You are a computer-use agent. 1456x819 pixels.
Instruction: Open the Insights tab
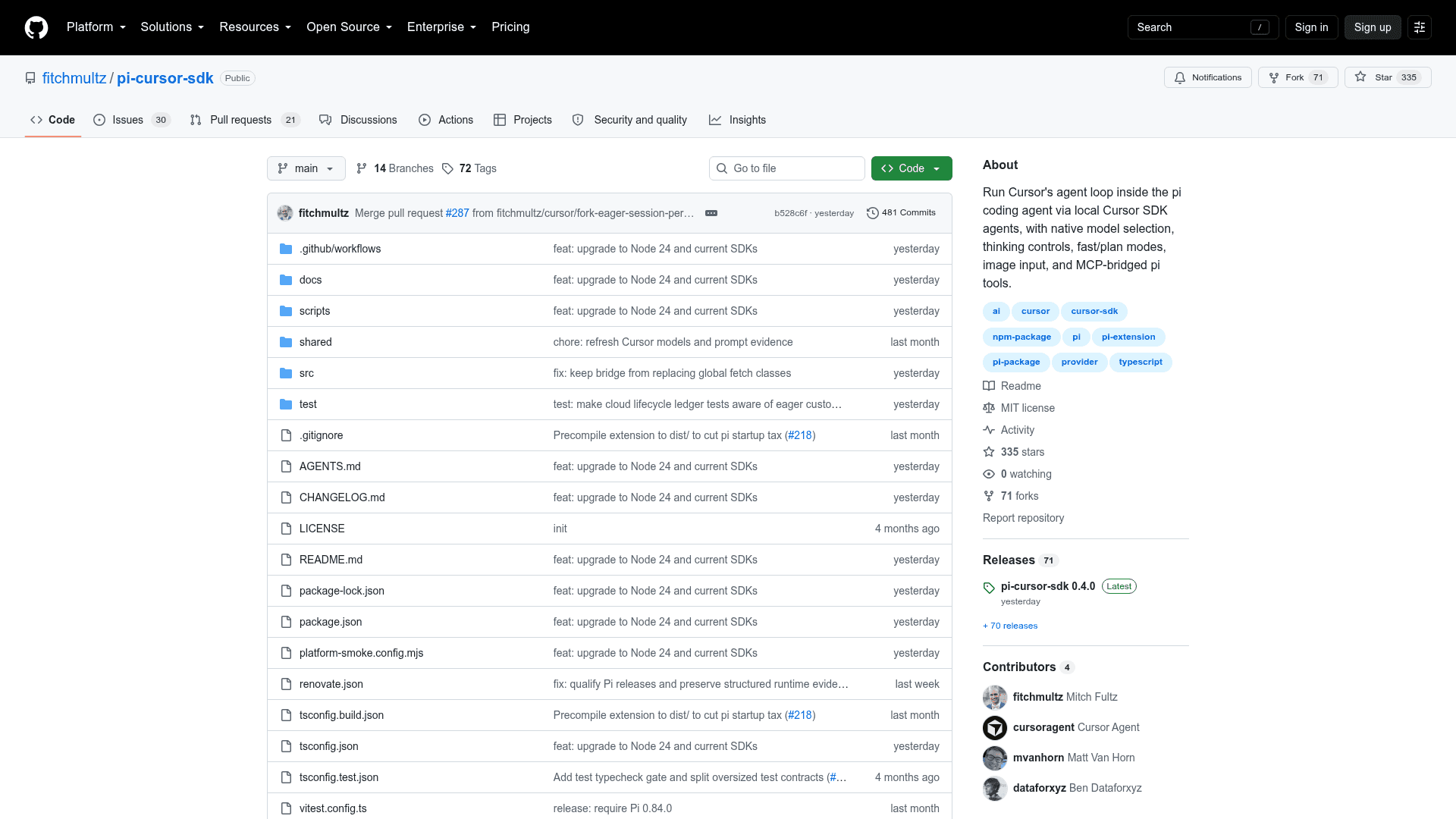pos(737,120)
